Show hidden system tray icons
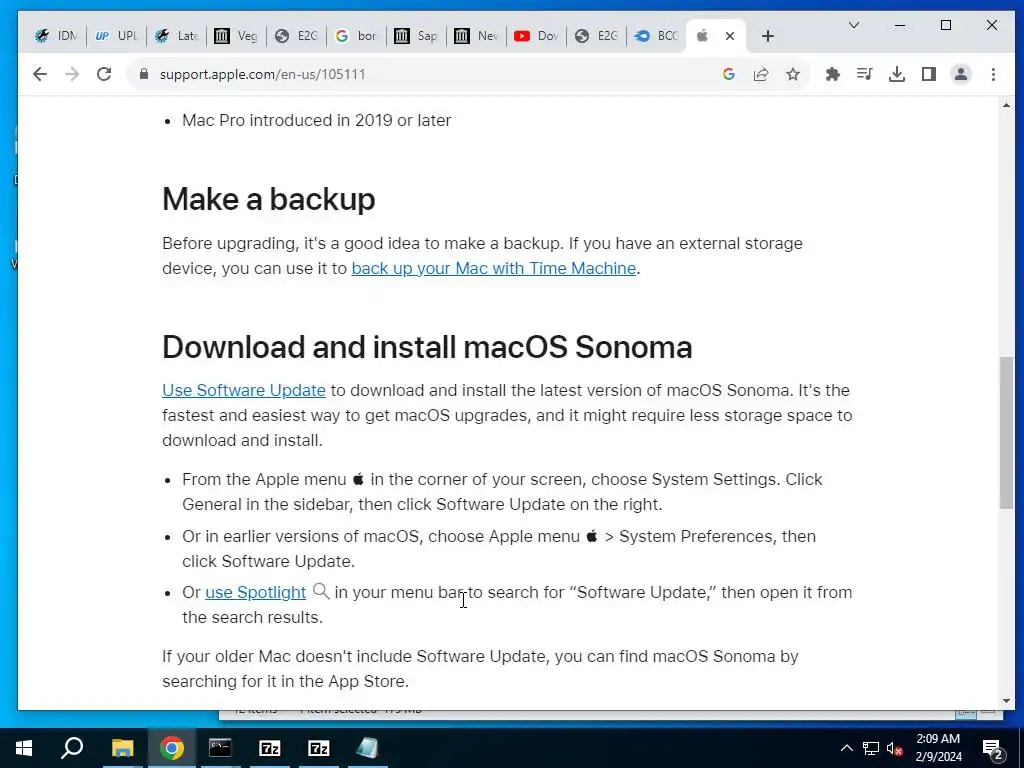 click(x=846, y=748)
